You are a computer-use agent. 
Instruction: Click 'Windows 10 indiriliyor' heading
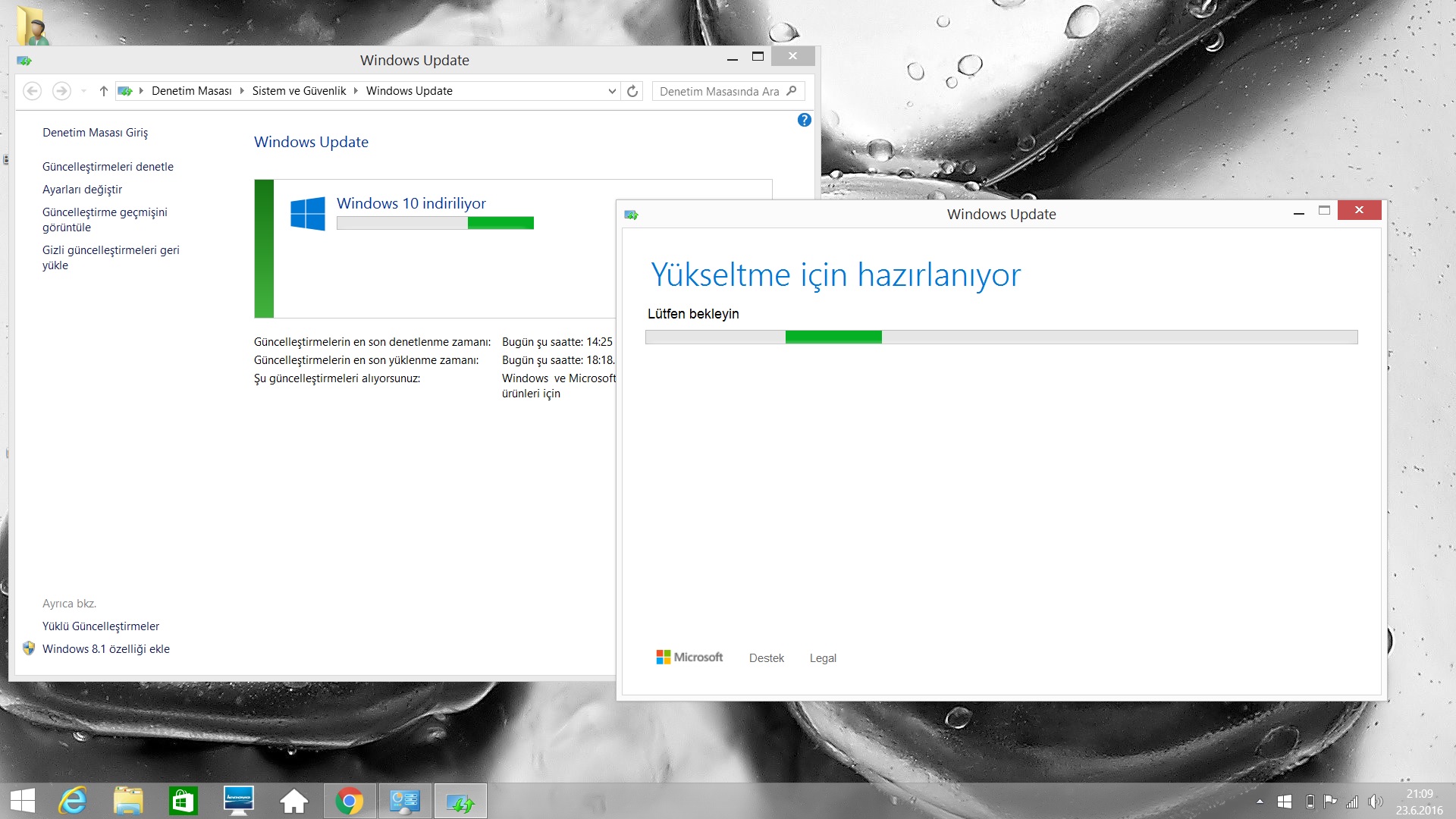pos(411,203)
